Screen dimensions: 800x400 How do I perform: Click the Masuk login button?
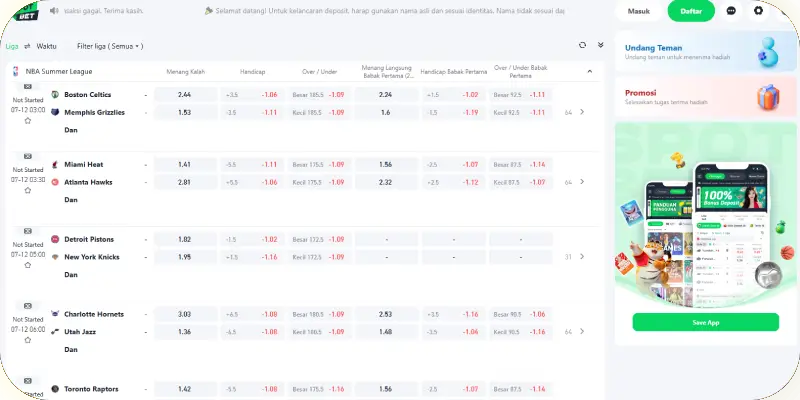point(639,11)
